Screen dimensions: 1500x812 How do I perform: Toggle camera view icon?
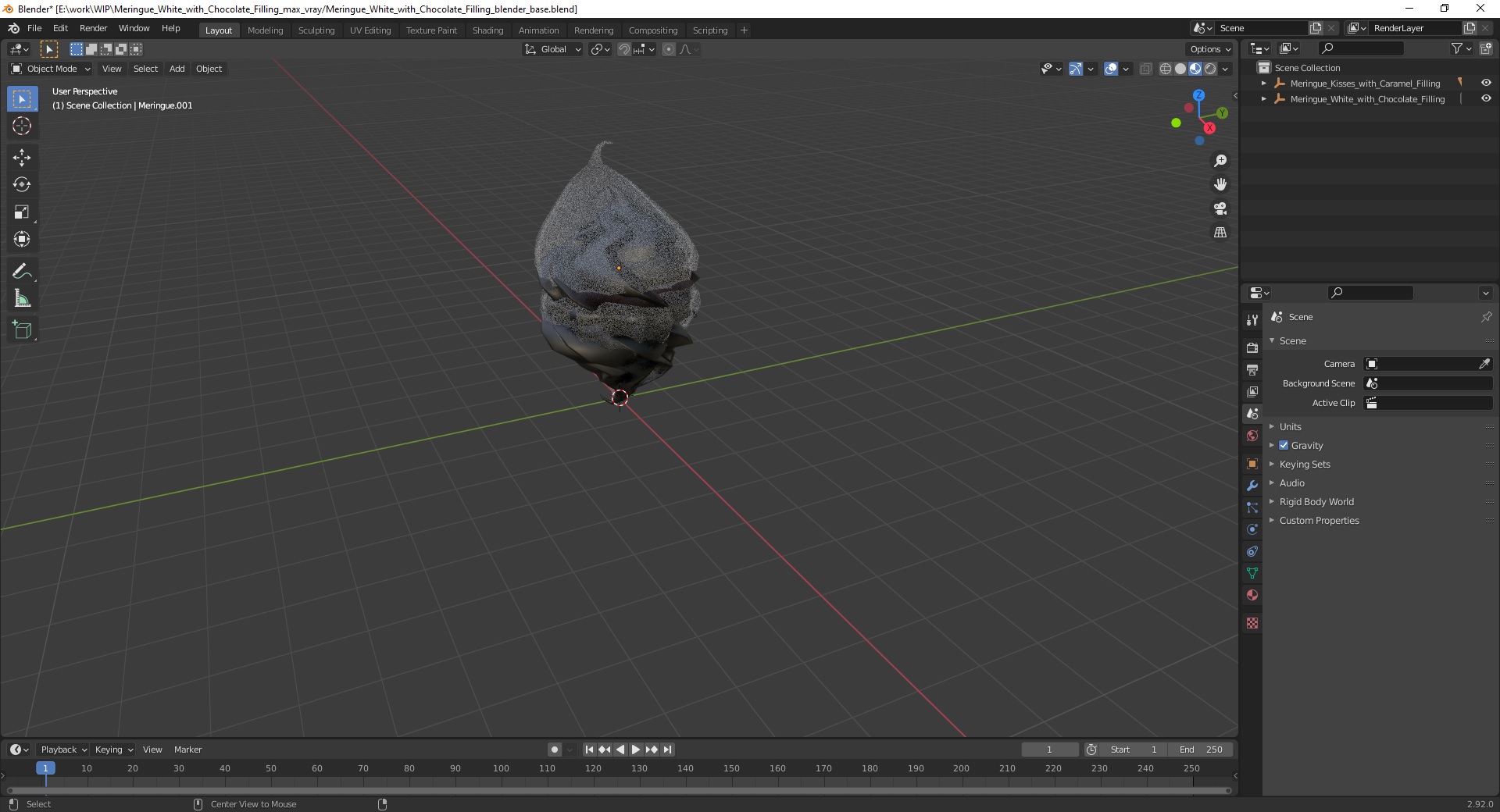(1220, 208)
